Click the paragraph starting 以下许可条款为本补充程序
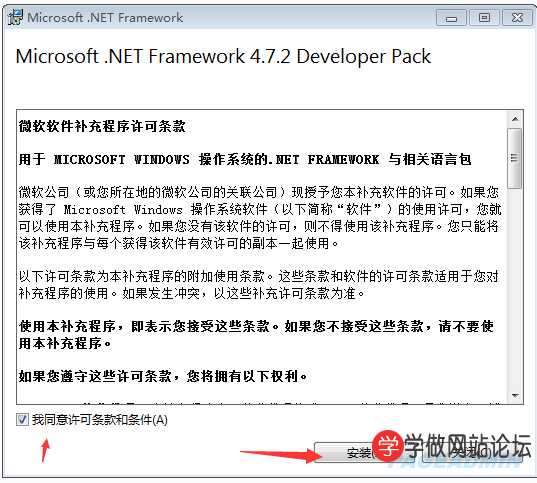 pos(259,285)
